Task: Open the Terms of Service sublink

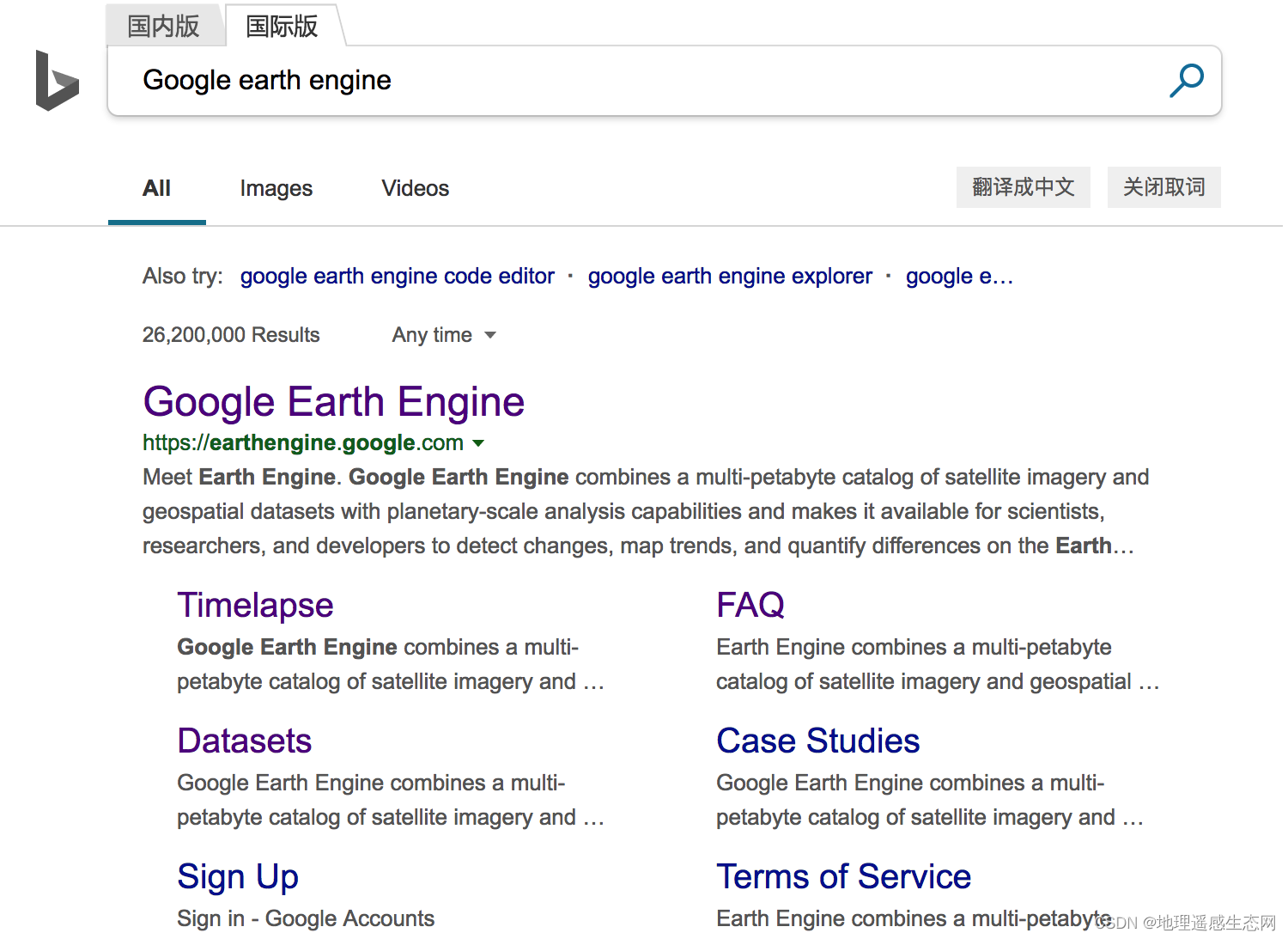Action: pyautogui.click(x=844, y=877)
